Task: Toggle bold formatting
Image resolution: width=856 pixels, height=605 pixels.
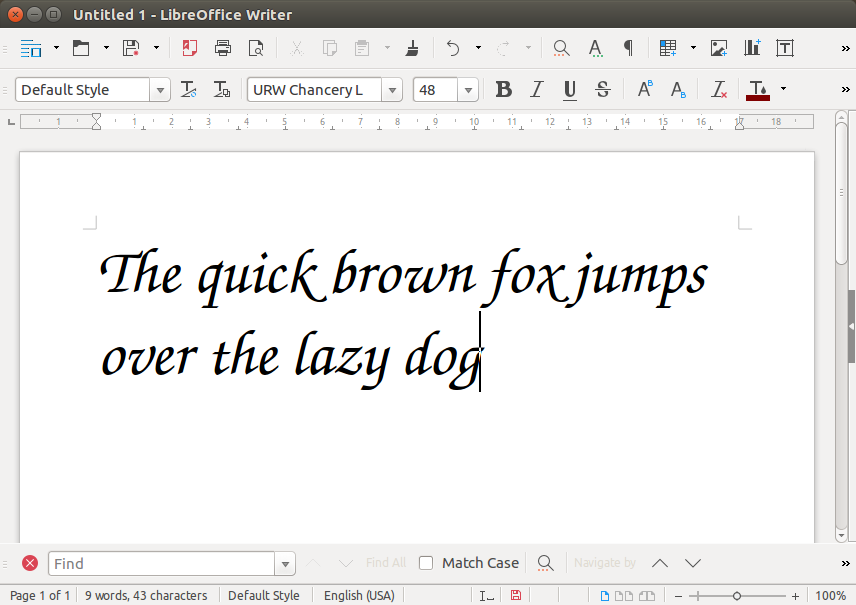Action: point(503,90)
